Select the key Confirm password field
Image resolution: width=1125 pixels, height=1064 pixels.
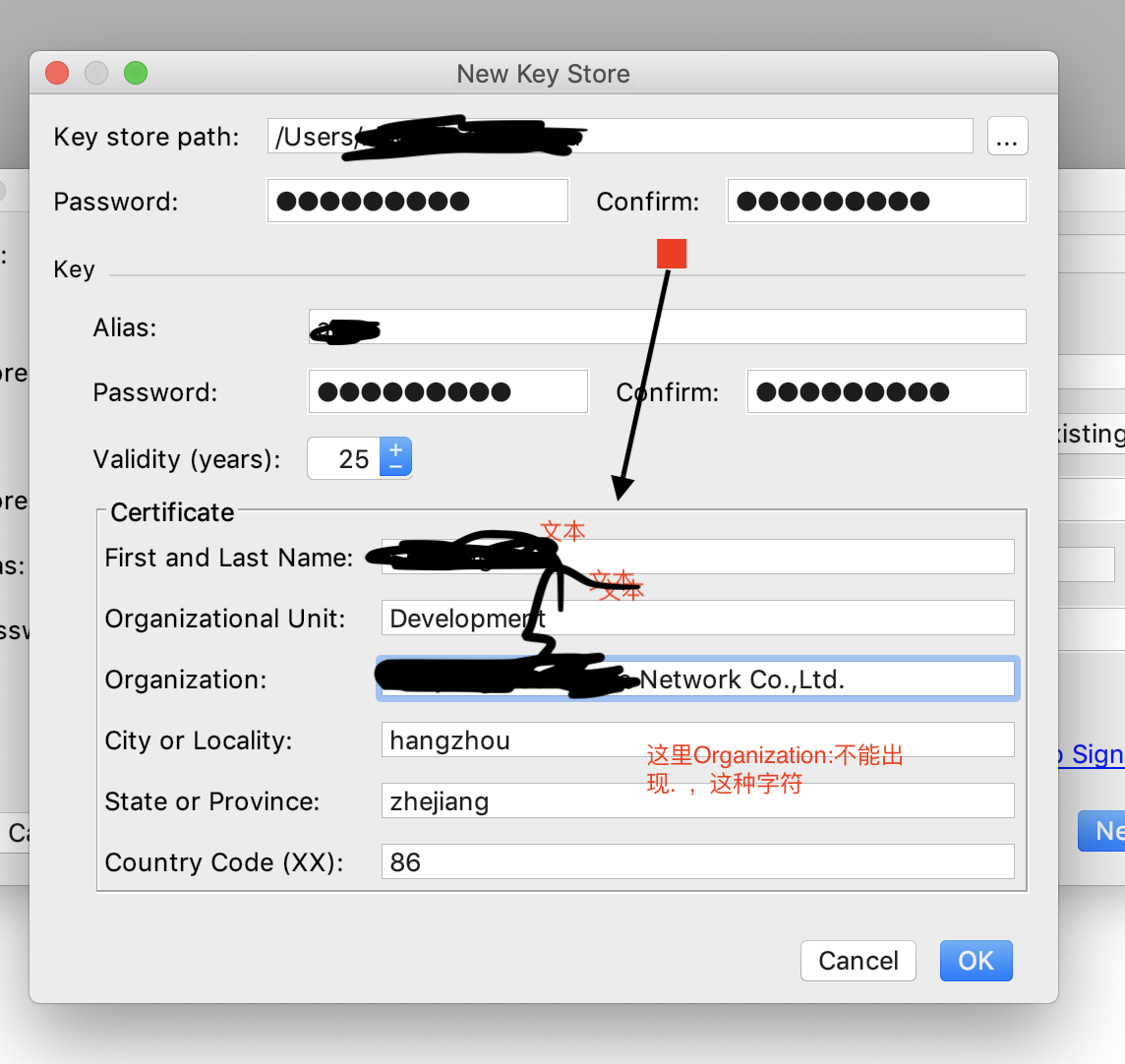click(886, 391)
